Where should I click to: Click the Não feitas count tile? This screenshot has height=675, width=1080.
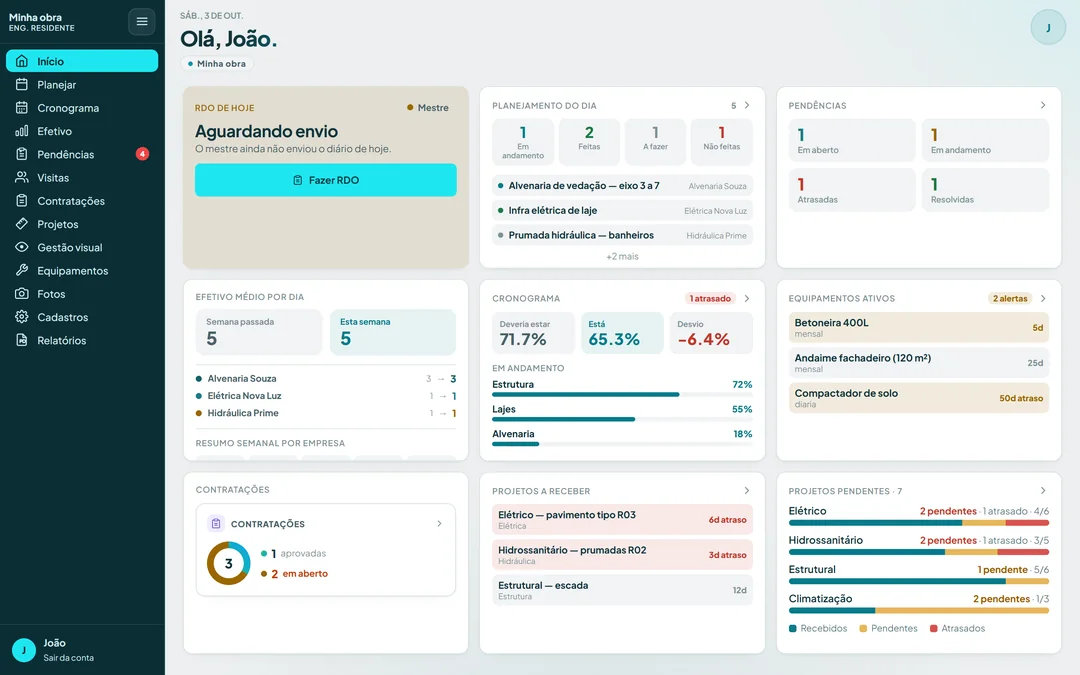[x=721, y=142]
